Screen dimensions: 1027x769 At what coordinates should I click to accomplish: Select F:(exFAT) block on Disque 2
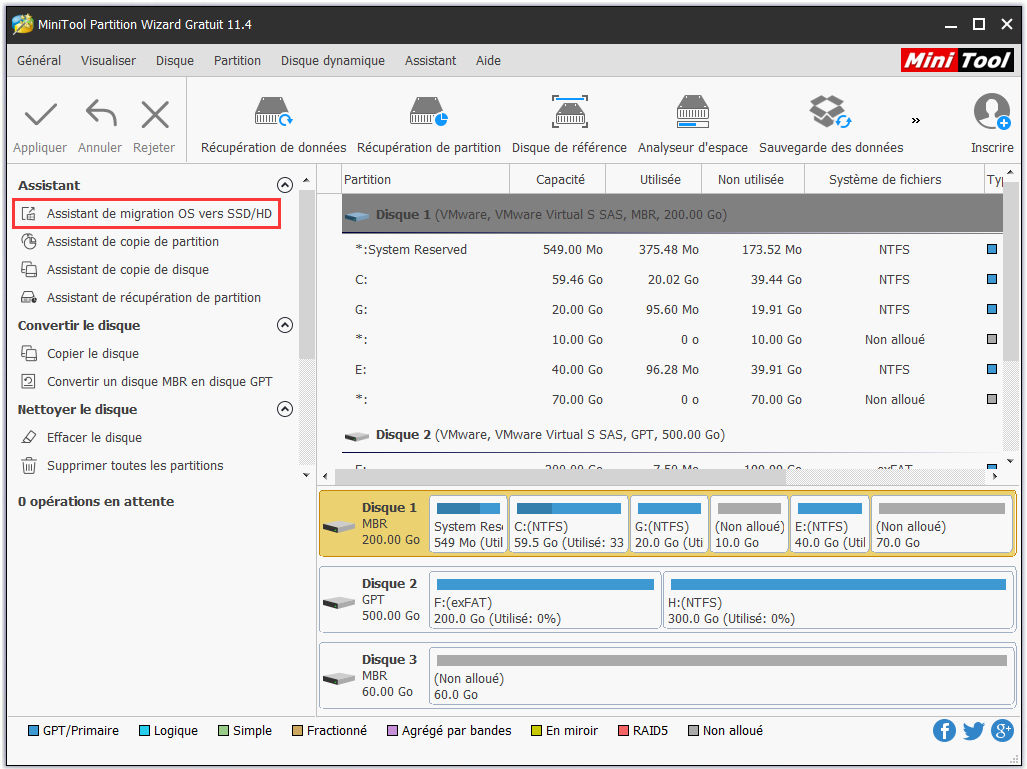(x=545, y=601)
